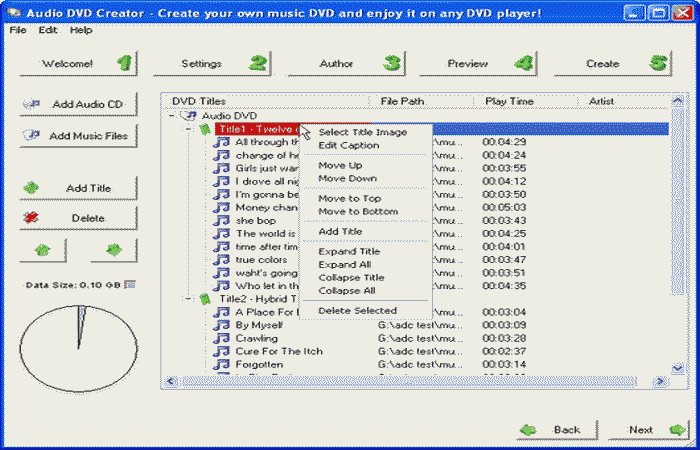Select Move to Bottom in context menu

(x=357, y=212)
